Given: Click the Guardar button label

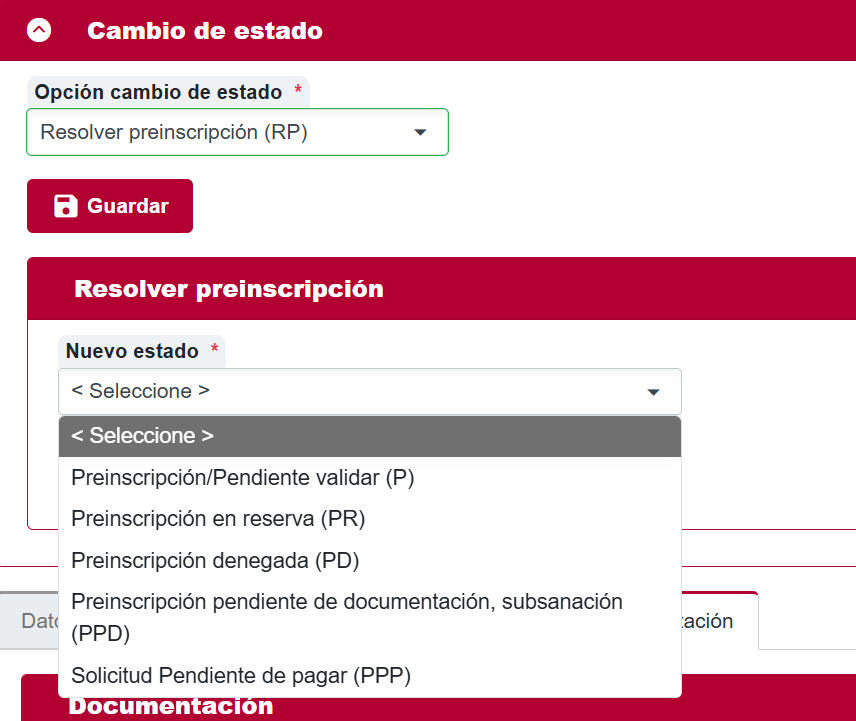Looking at the screenshot, I should coord(128,206).
